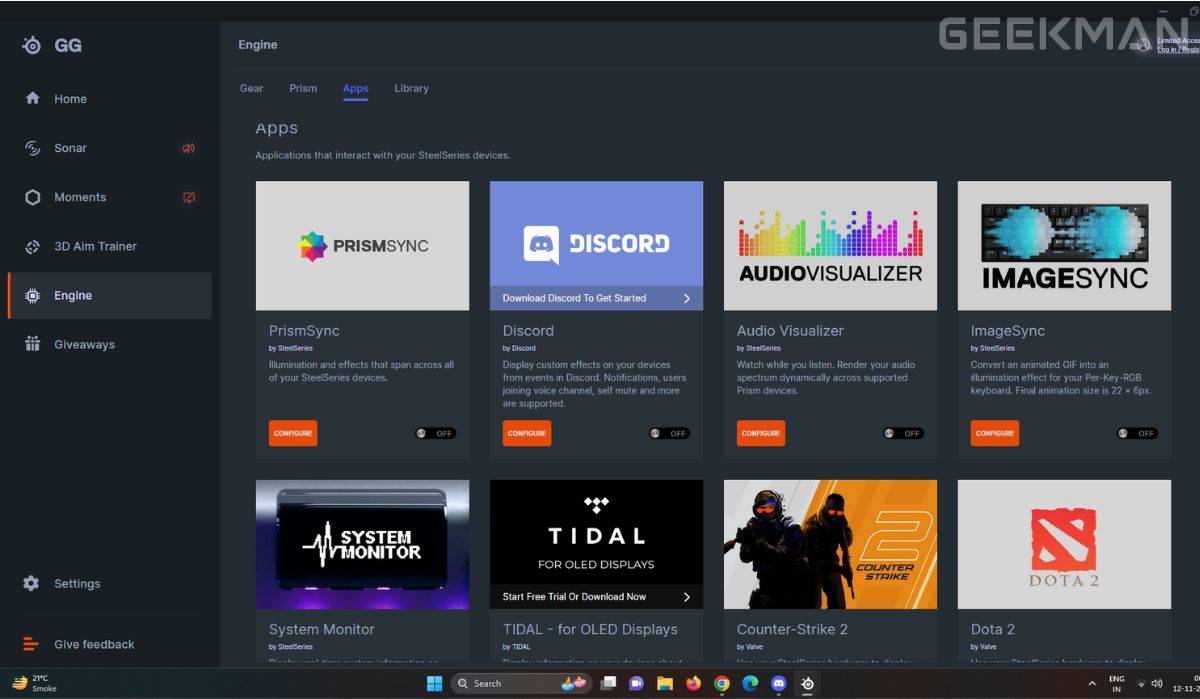
Task: Switch to the Prism tab
Action: coord(303,88)
